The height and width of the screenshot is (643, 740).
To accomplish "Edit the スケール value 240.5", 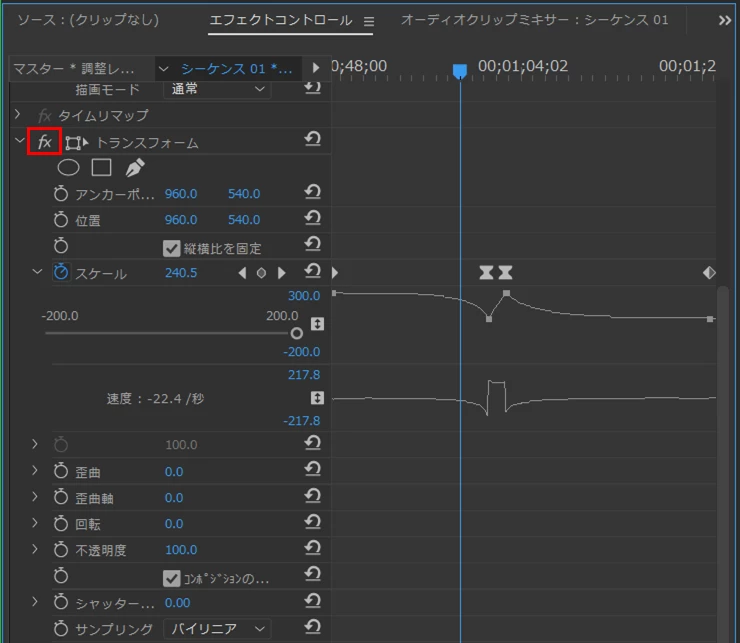I will tap(181, 273).
